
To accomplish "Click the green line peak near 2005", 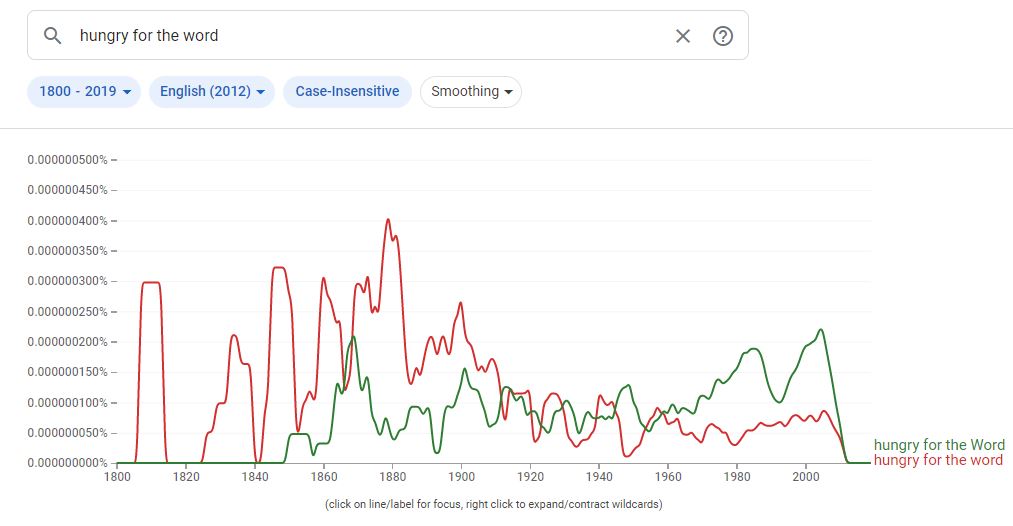I will (x=821, y=330).
